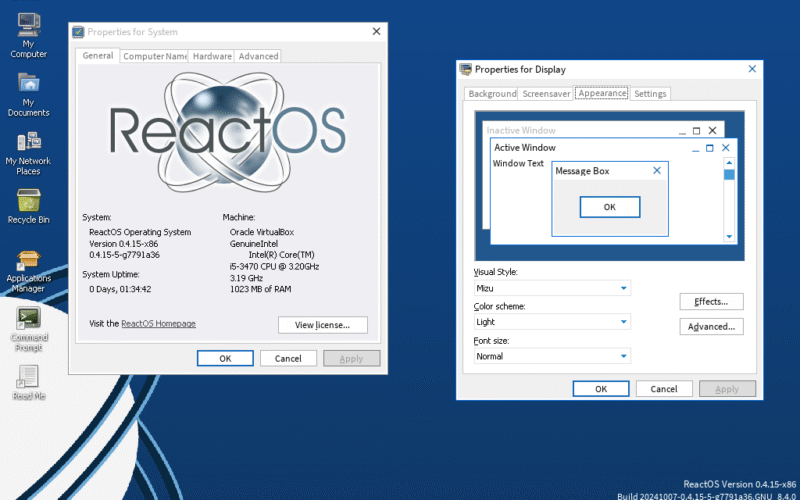Switch to the Hardware tab
The width and height of the screenshot is (800, 500).
point(212,57)
